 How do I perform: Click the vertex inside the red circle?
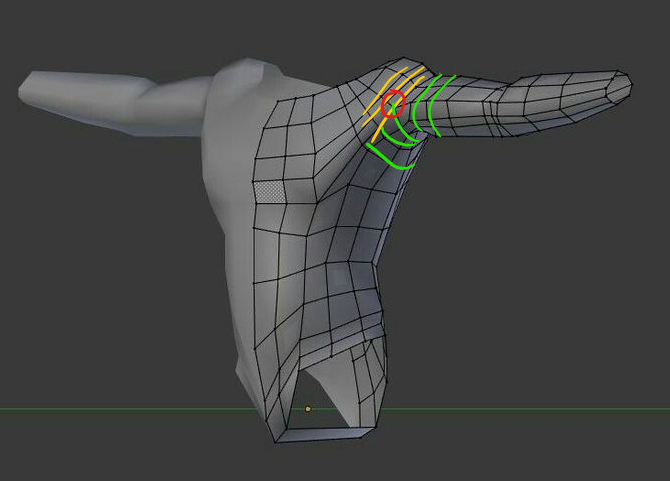click(x=393, y=104)
